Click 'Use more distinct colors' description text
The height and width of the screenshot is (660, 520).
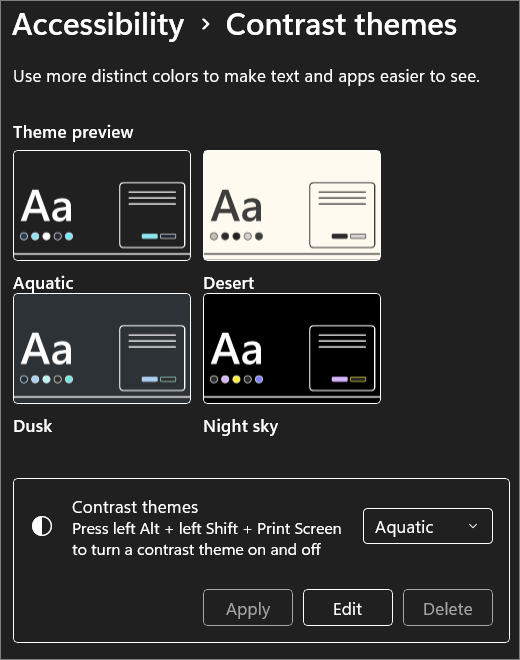click(246, 77)
